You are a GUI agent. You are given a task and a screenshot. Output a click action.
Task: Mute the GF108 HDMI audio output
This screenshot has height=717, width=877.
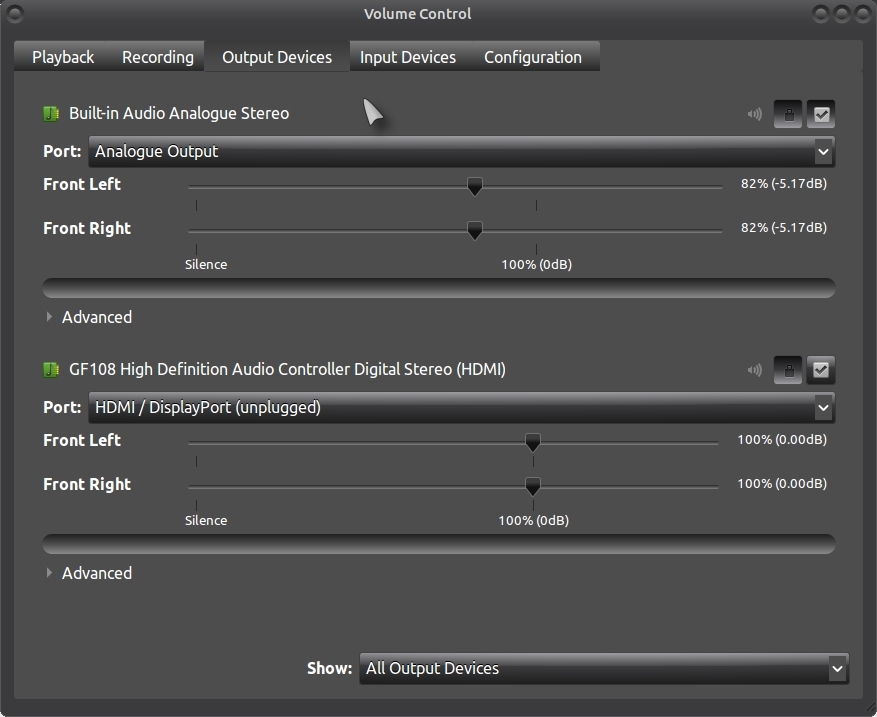[x=755, y=370]
